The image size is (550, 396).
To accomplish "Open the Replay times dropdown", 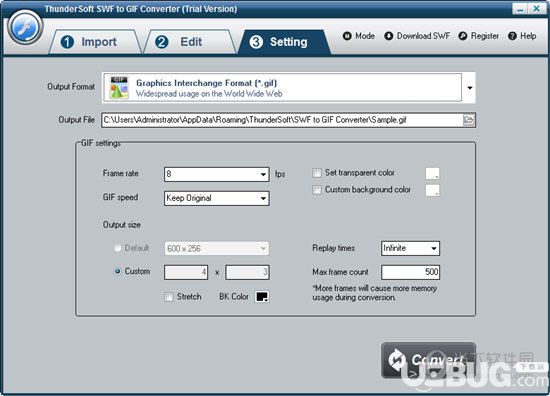I will tap(410, 248).
